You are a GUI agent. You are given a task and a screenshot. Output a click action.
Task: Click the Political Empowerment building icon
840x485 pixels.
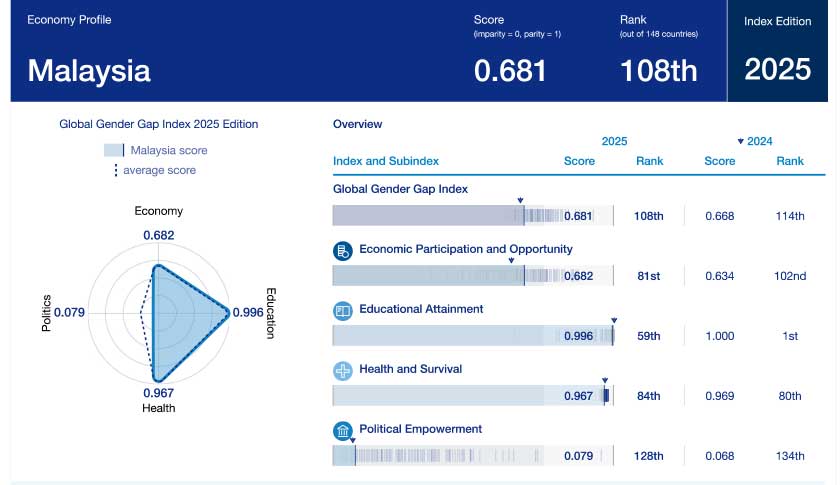click(x=343, y=430)
